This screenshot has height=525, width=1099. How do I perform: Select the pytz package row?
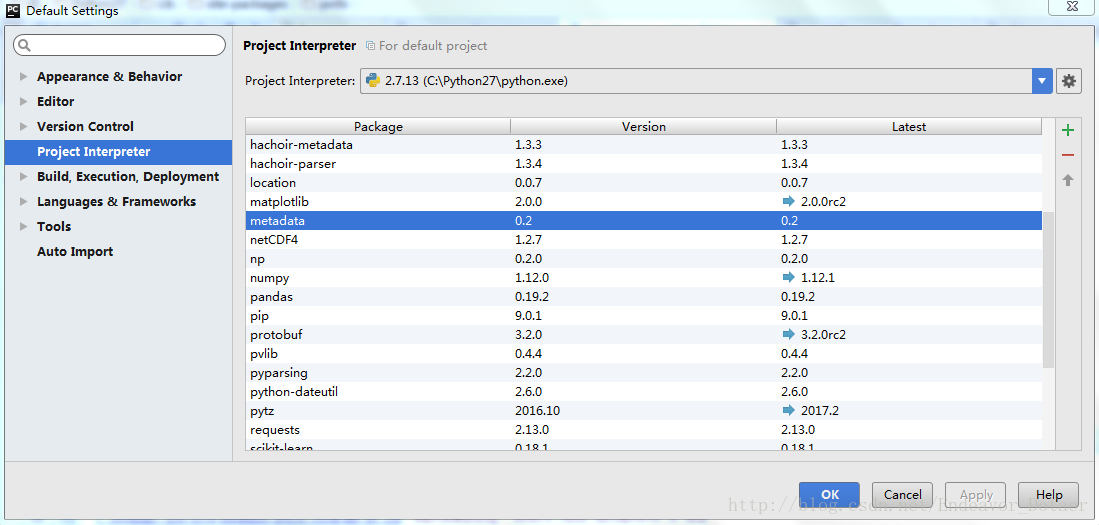(643, 410)
